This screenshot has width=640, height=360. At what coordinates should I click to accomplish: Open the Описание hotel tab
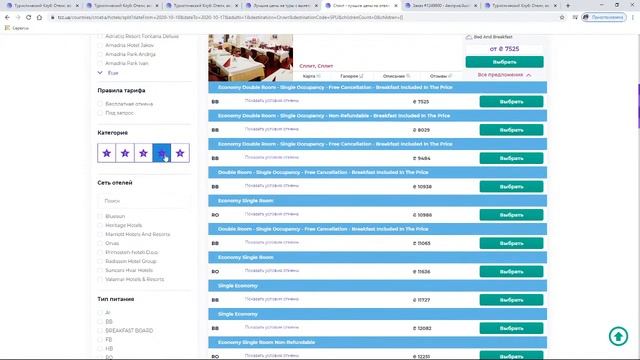pyautogui.click(x=396, y=76)
